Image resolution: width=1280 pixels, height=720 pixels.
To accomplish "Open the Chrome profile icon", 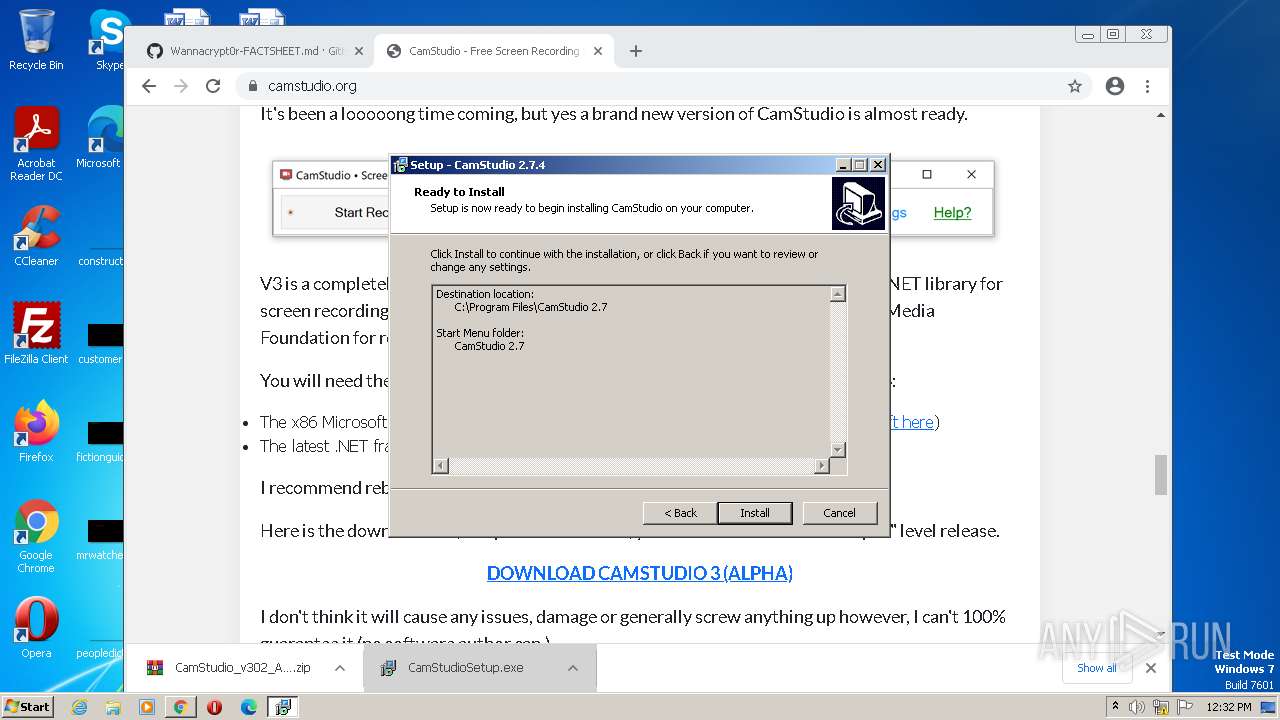I will (1115, 86).
